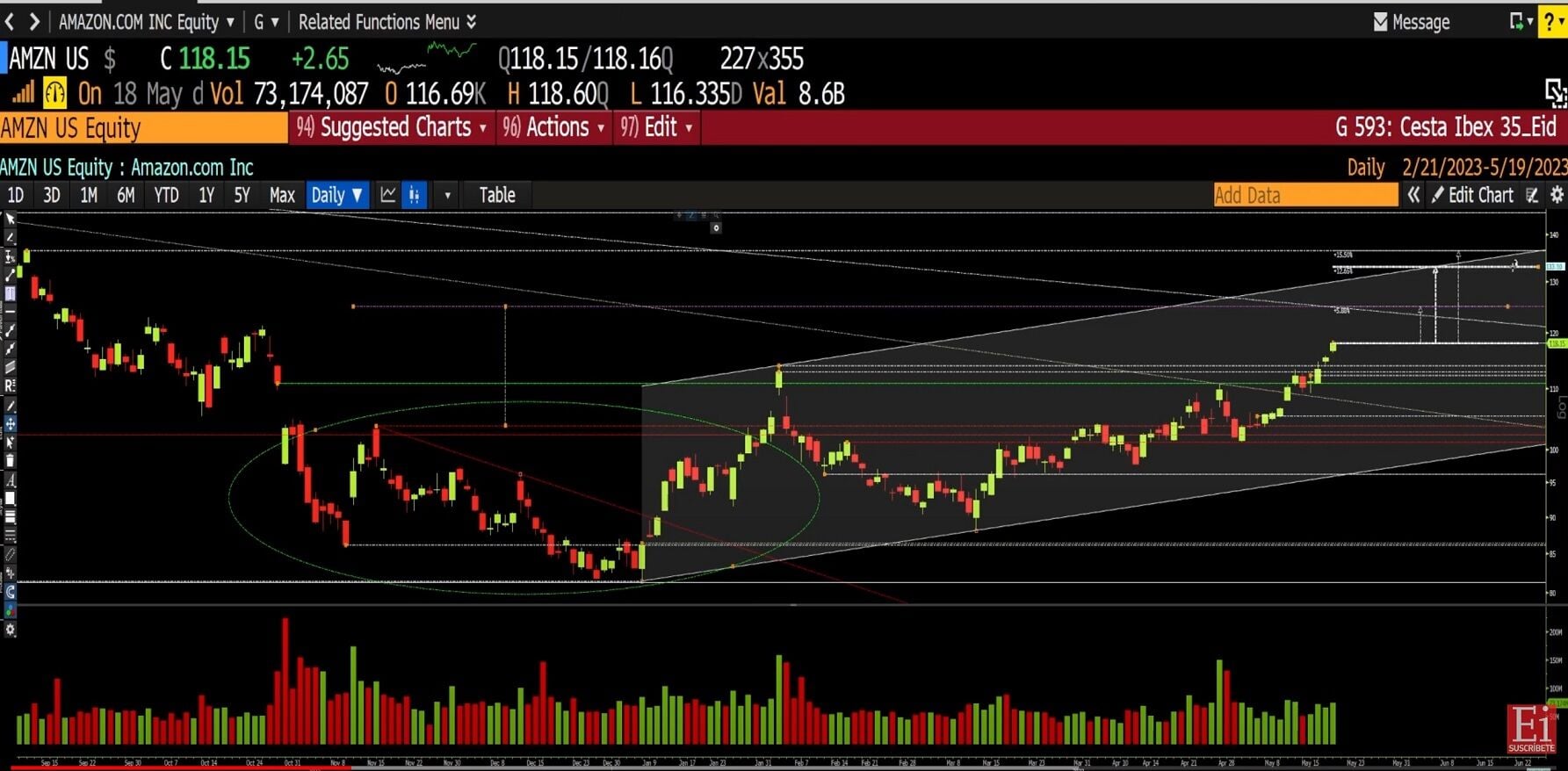Click the Edit Chart button

[1472, 195]
